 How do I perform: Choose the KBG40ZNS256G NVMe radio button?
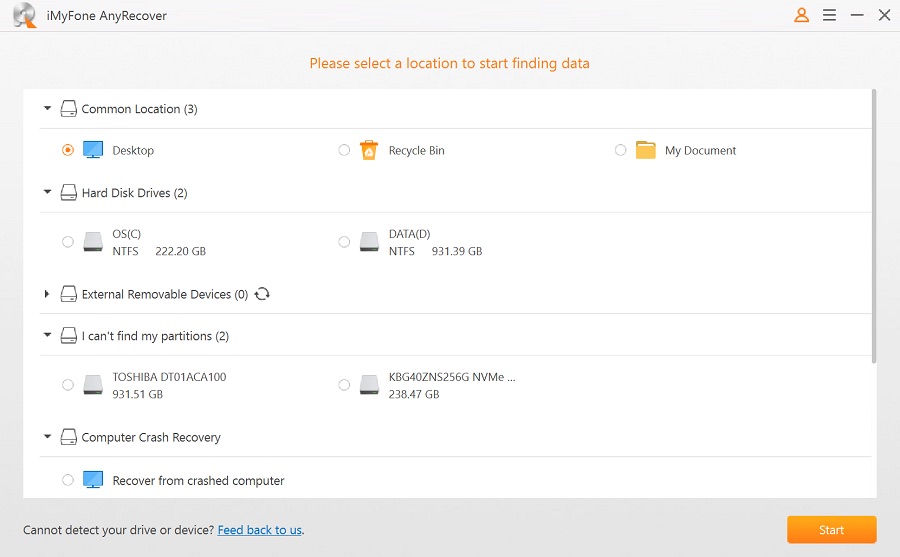point(344,385)
